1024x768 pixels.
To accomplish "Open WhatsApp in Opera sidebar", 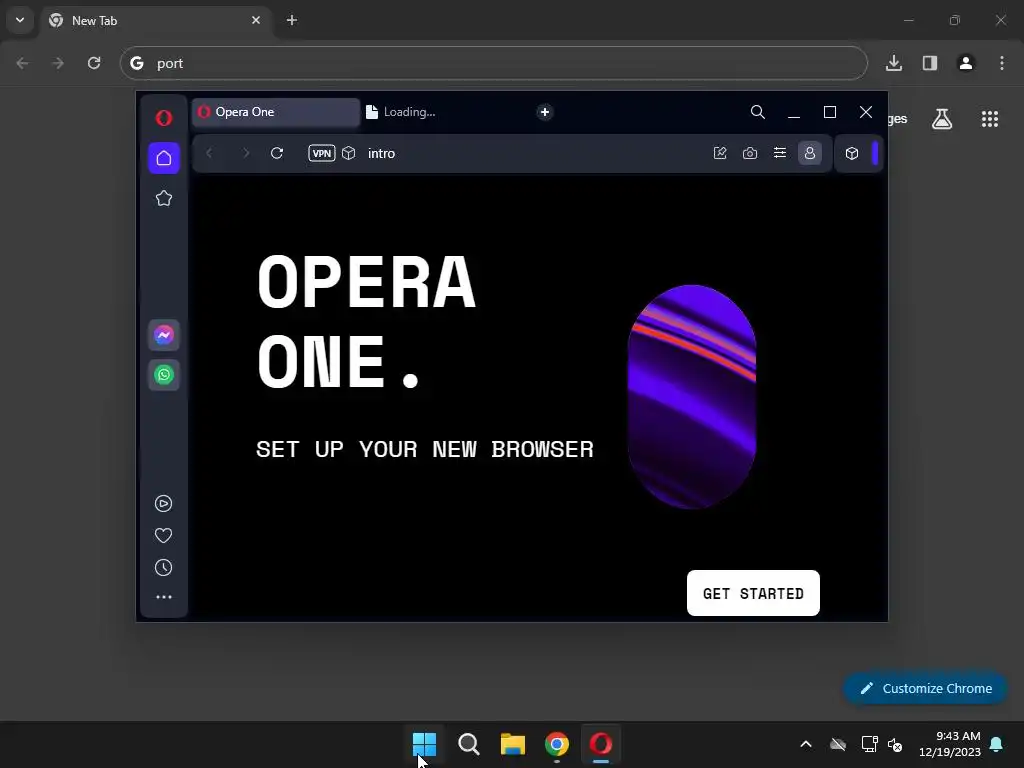I will click(164, 375).
